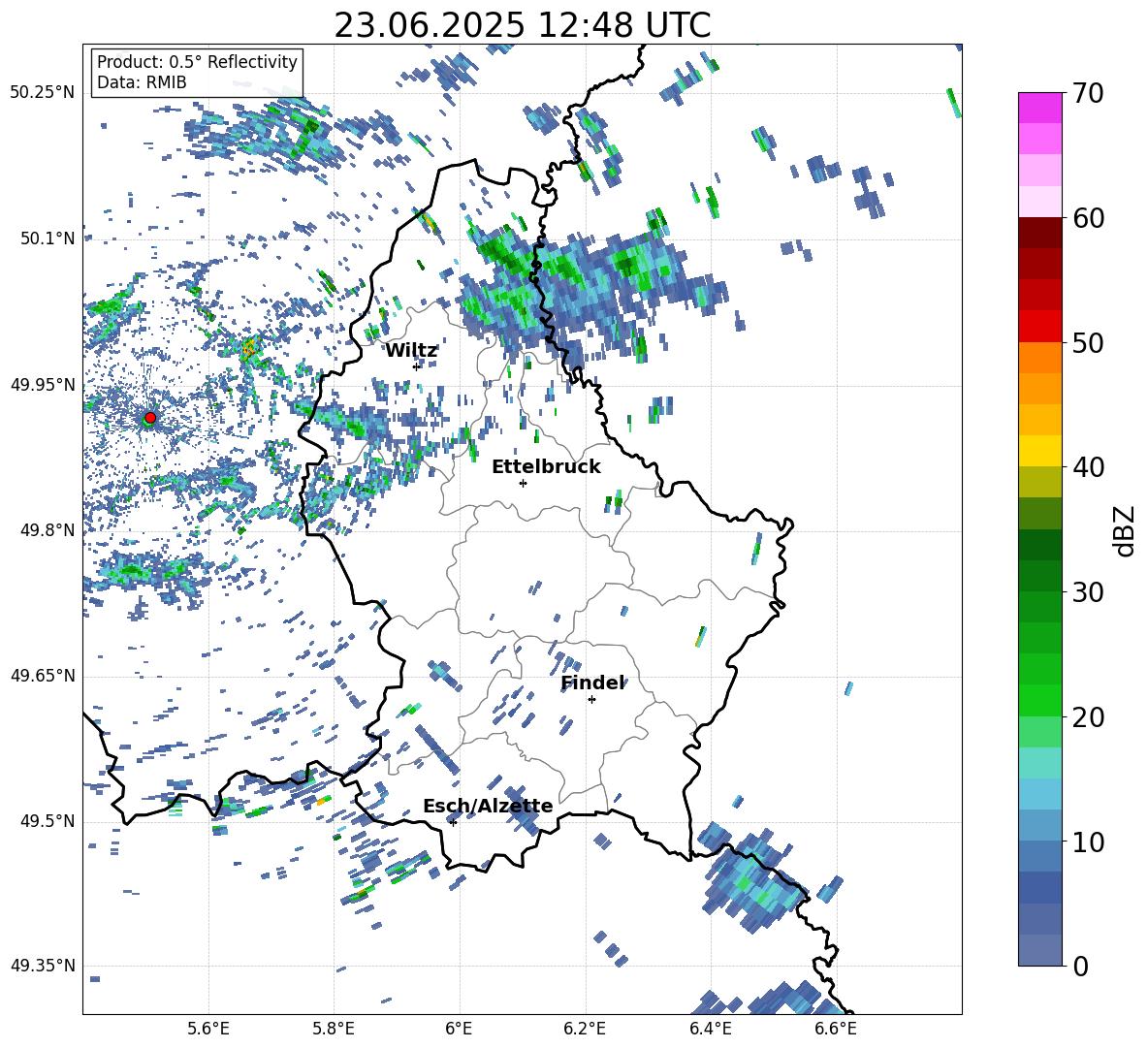Click the colorbar 0 tick label
This screenshot has width=1148, height=1048.
1080,966
